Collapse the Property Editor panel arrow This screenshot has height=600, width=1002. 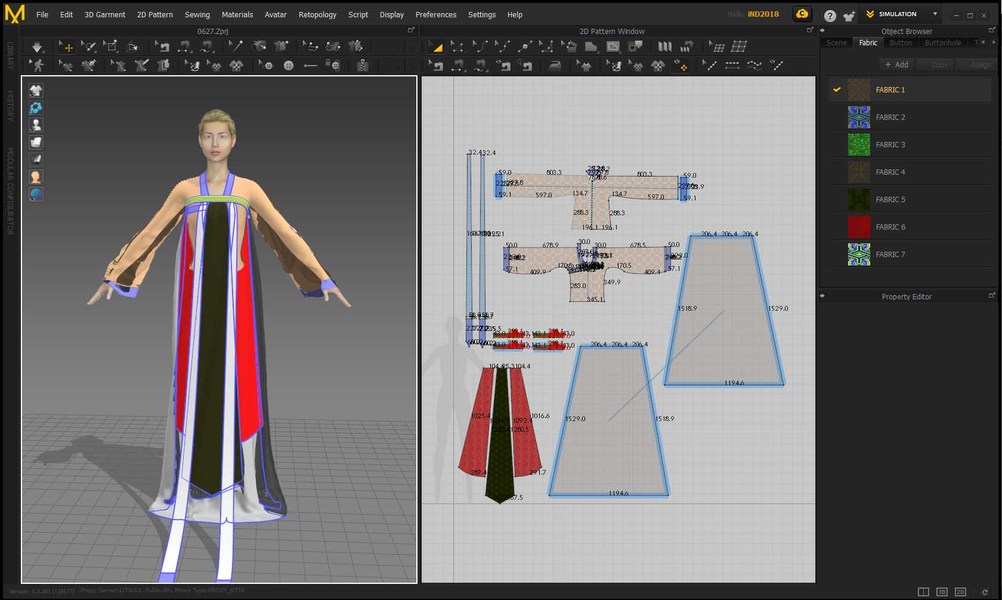822,296
